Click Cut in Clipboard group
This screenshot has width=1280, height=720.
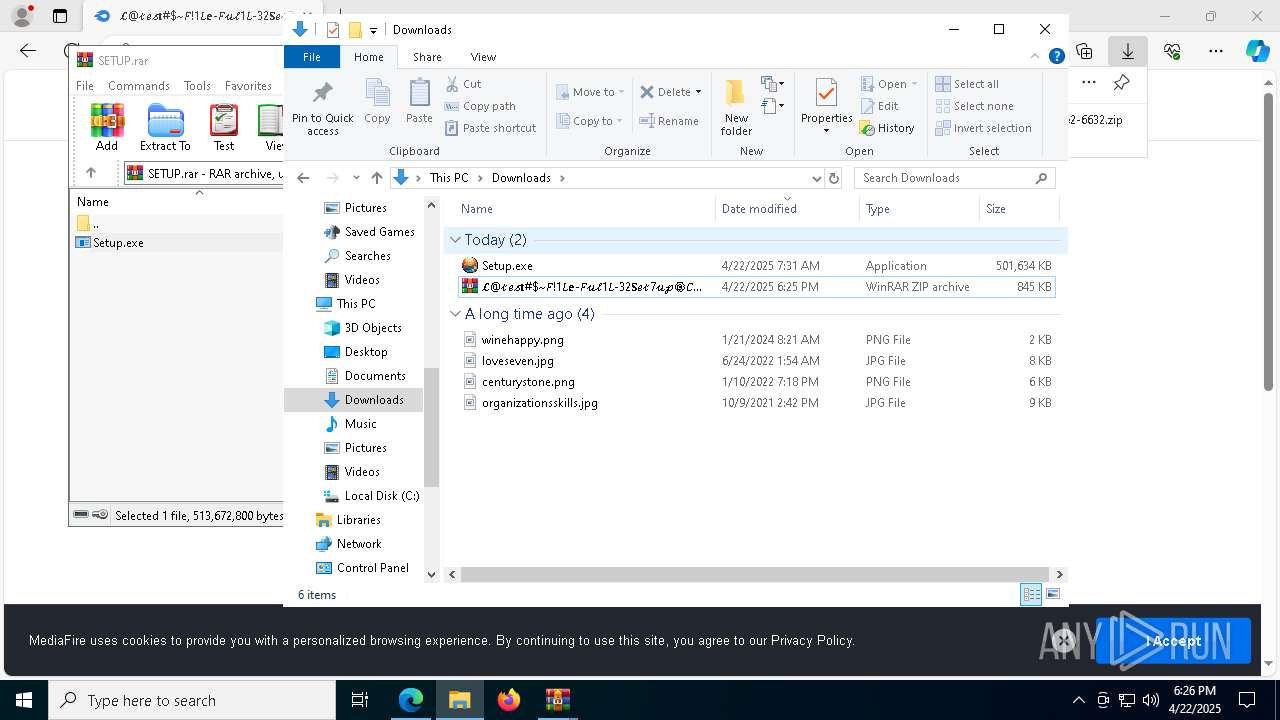[463, 84]
